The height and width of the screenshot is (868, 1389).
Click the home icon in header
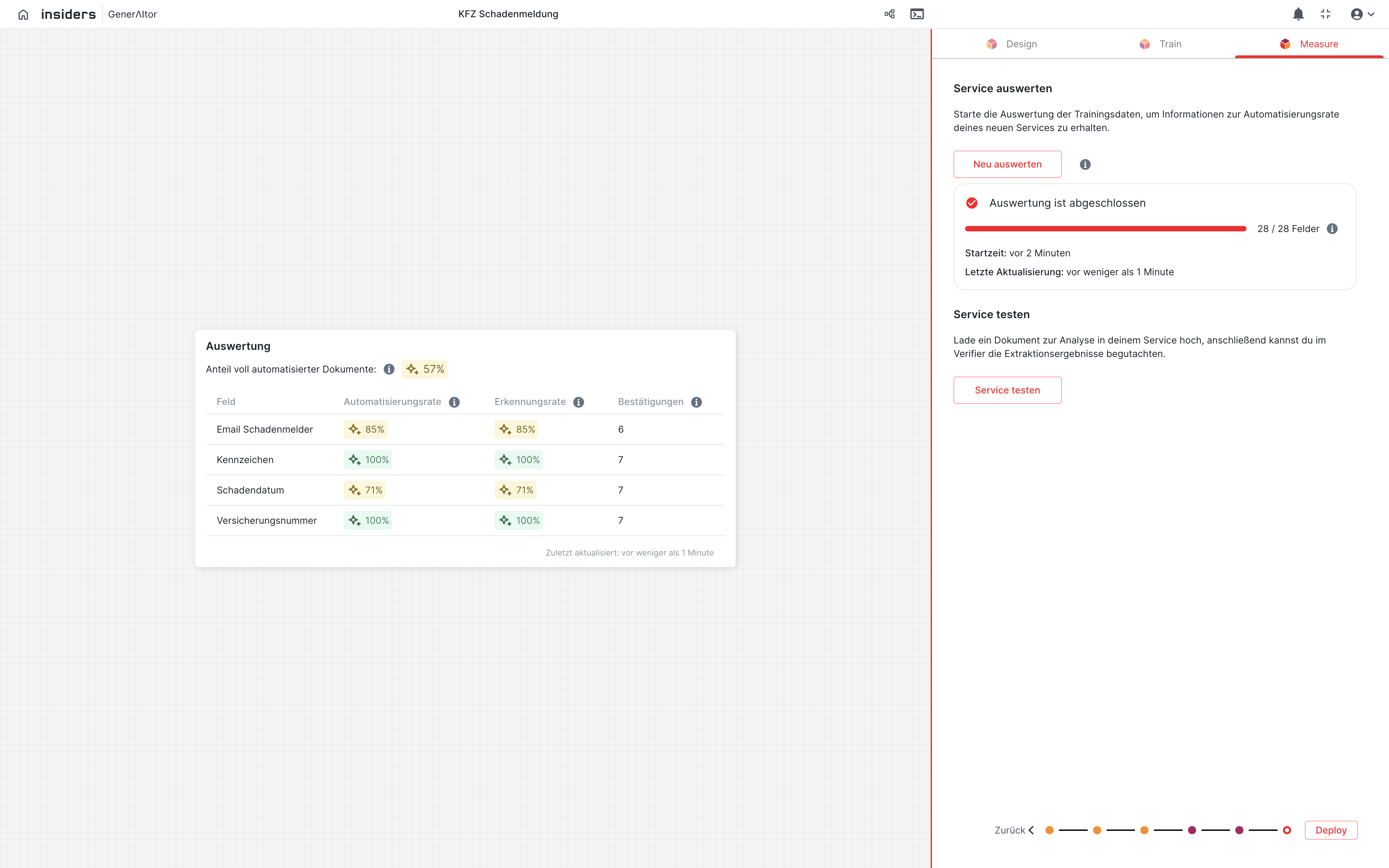click(23, 14)
